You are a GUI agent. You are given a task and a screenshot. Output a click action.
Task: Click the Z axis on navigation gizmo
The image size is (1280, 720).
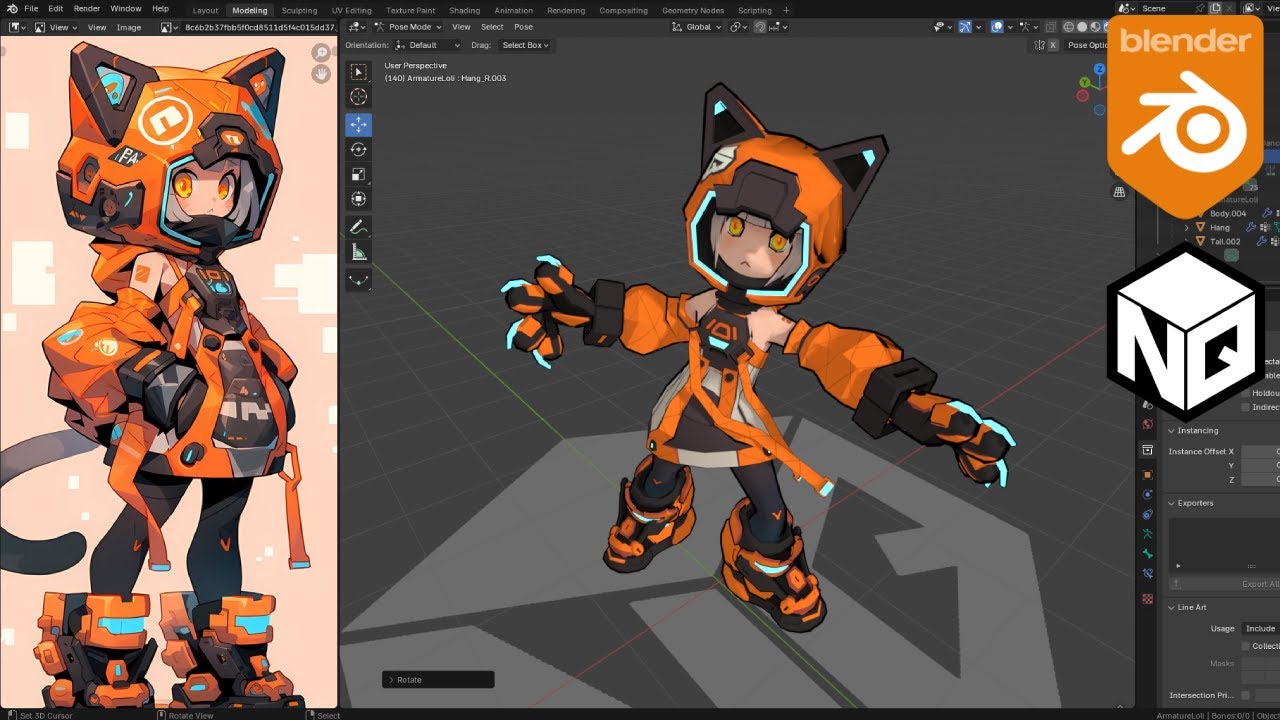pos(1099,70)
